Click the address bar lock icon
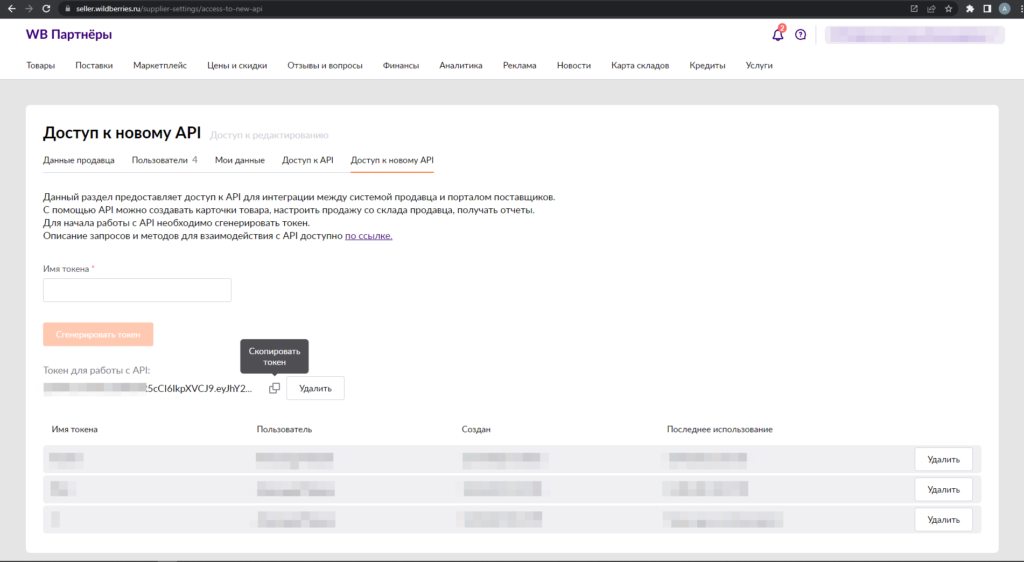The width and height of the screenshot is (1024, 562). pyautogui.click(x=67, y=8)
